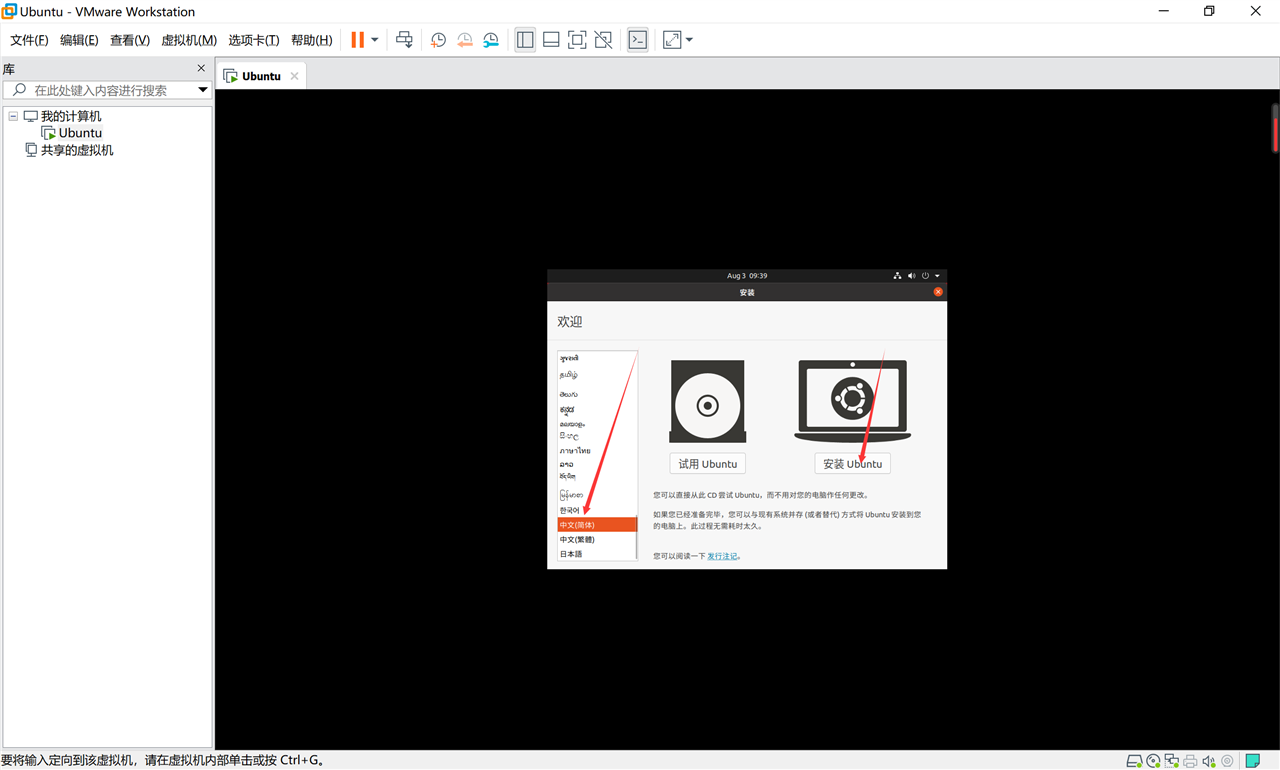Screen dimensions: 1280x770
Task: Click the Ubuntu volume icon in top bar
Action: [x=911, y=276]
